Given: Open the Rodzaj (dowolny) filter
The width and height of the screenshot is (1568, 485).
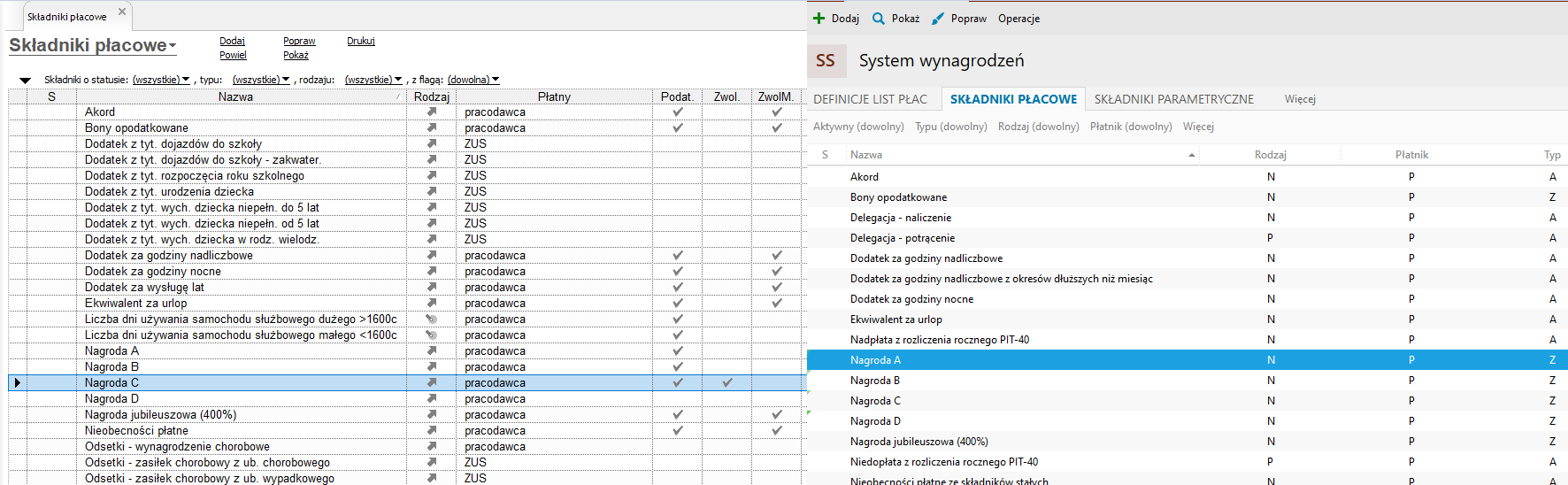Looking at the screenshot, I should (1039, 127).
